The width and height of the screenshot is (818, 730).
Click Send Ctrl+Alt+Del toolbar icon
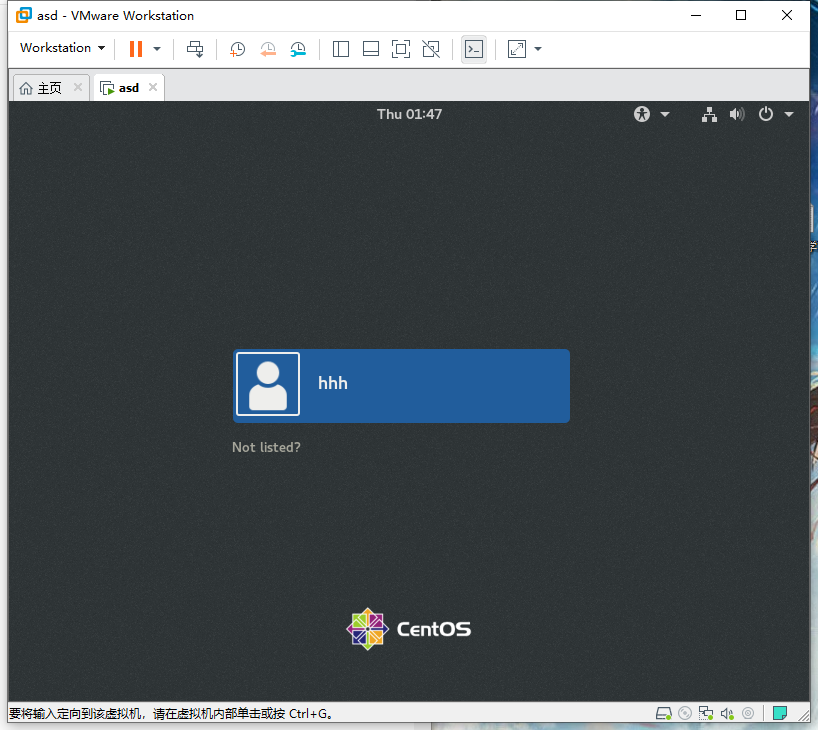[x=195, y=49]
